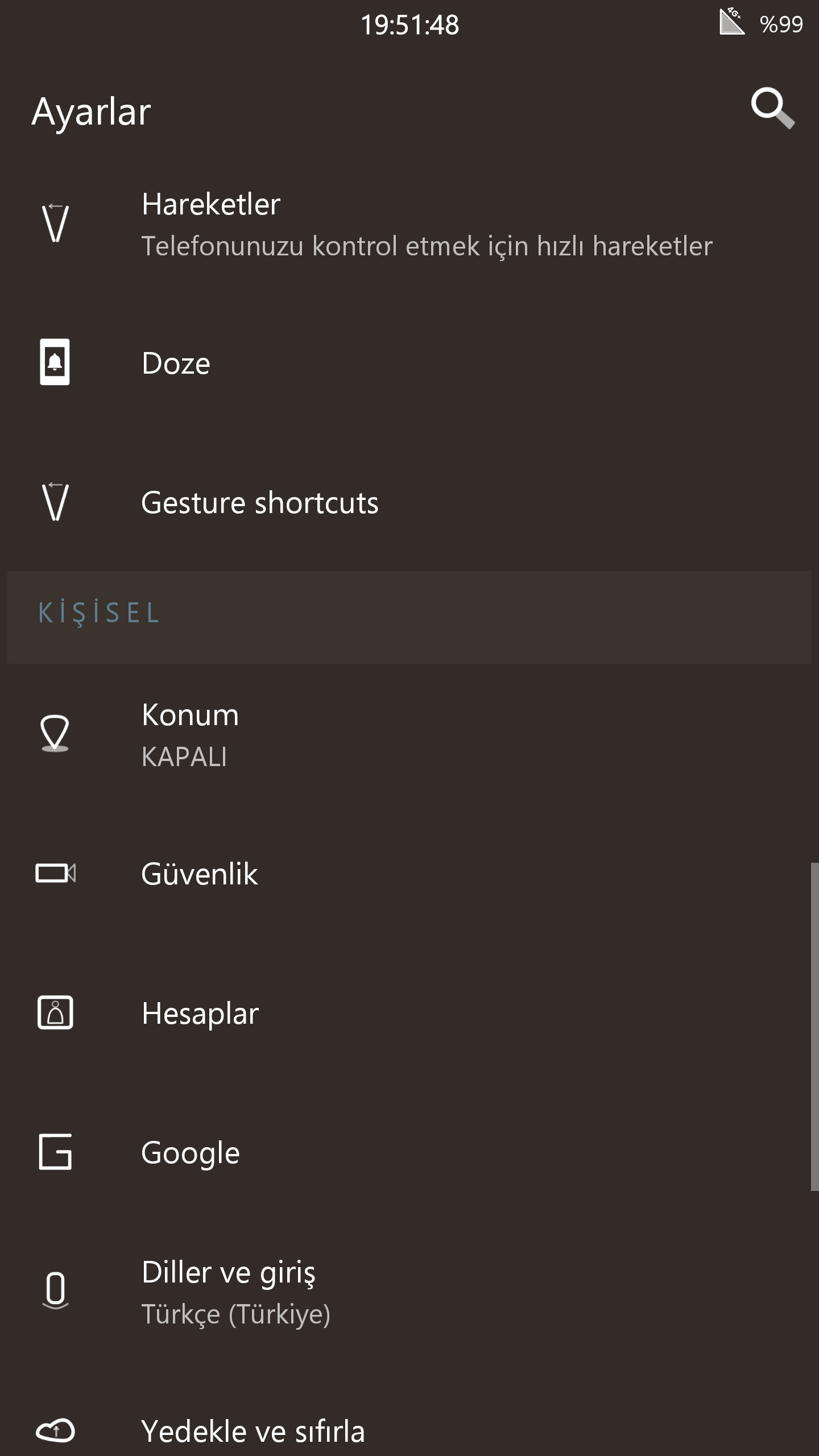The image size is (819, 1456).
Task: Tap the Gesture shortcuts icon
Action: pos(55,502)
